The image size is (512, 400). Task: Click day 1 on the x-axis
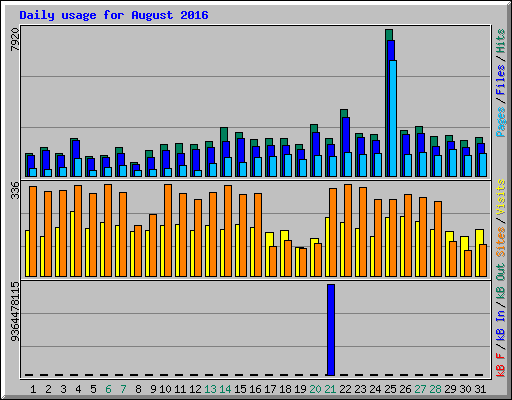(x=33, y=389)
